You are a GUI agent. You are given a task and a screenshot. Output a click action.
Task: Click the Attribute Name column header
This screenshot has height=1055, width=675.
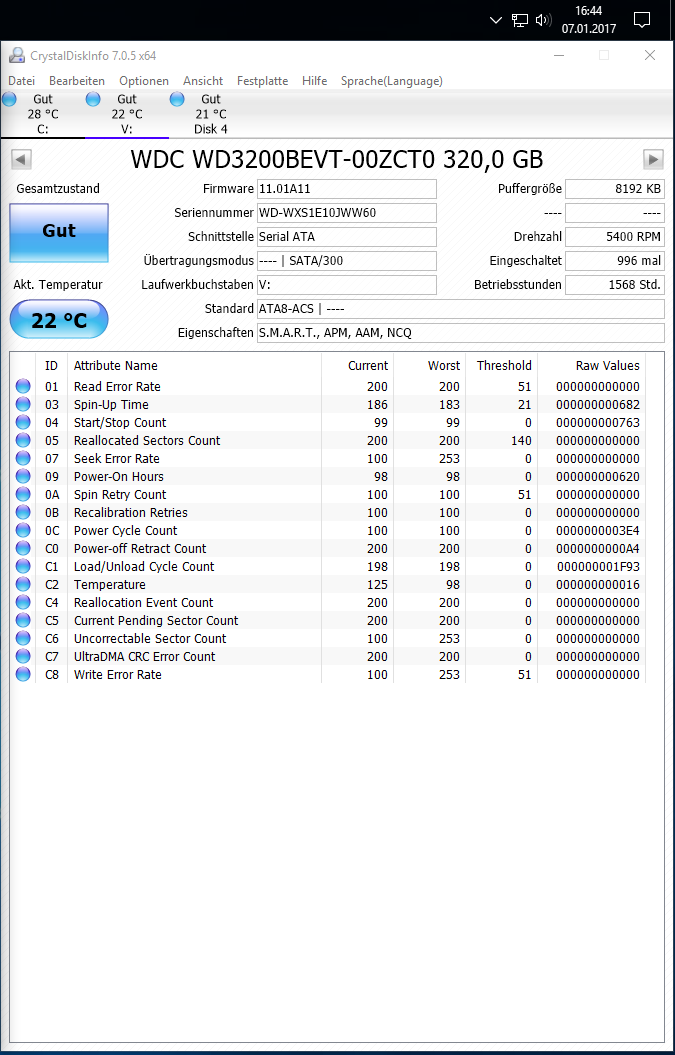116,365
